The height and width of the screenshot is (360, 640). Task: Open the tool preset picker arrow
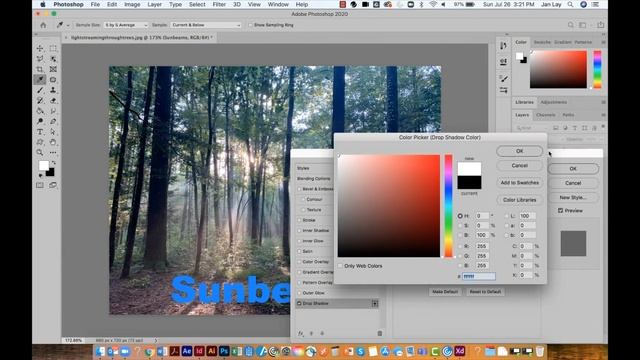coord(68,25)
